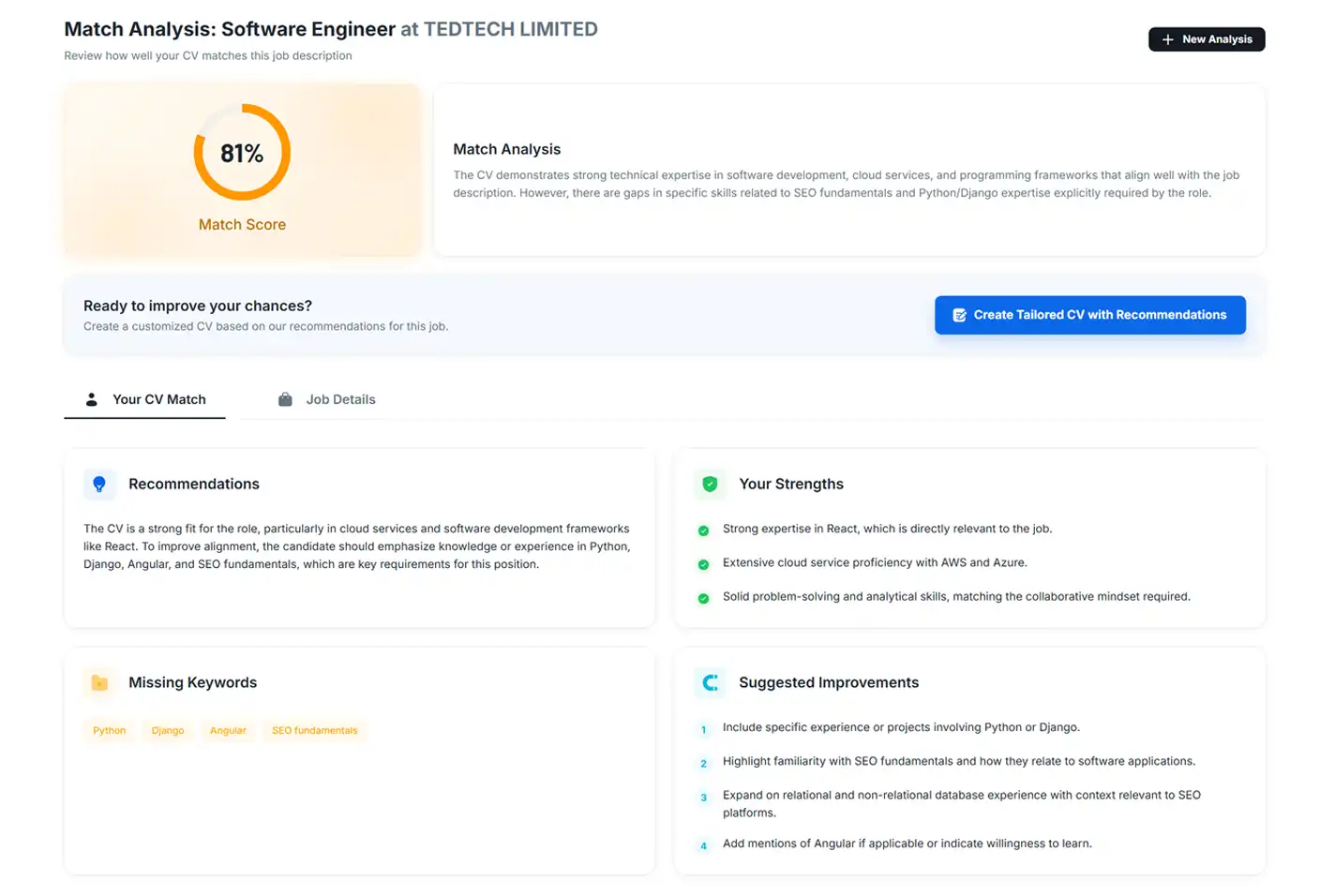Click the person icon on Your CV Match
This screenshot has height=896, width=1335.
click(x=92, y=400)
